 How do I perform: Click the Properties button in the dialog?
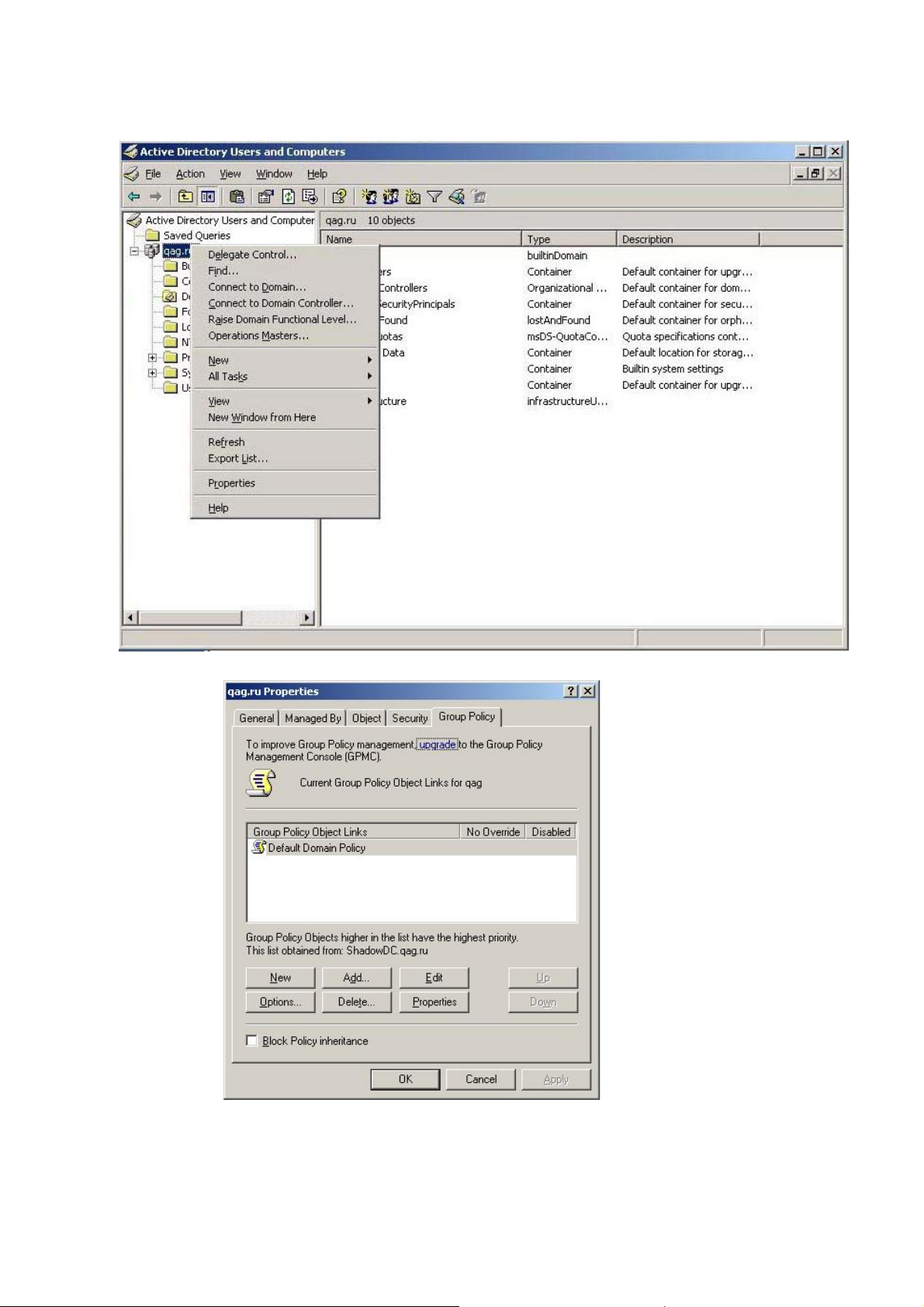(434, 1001)
